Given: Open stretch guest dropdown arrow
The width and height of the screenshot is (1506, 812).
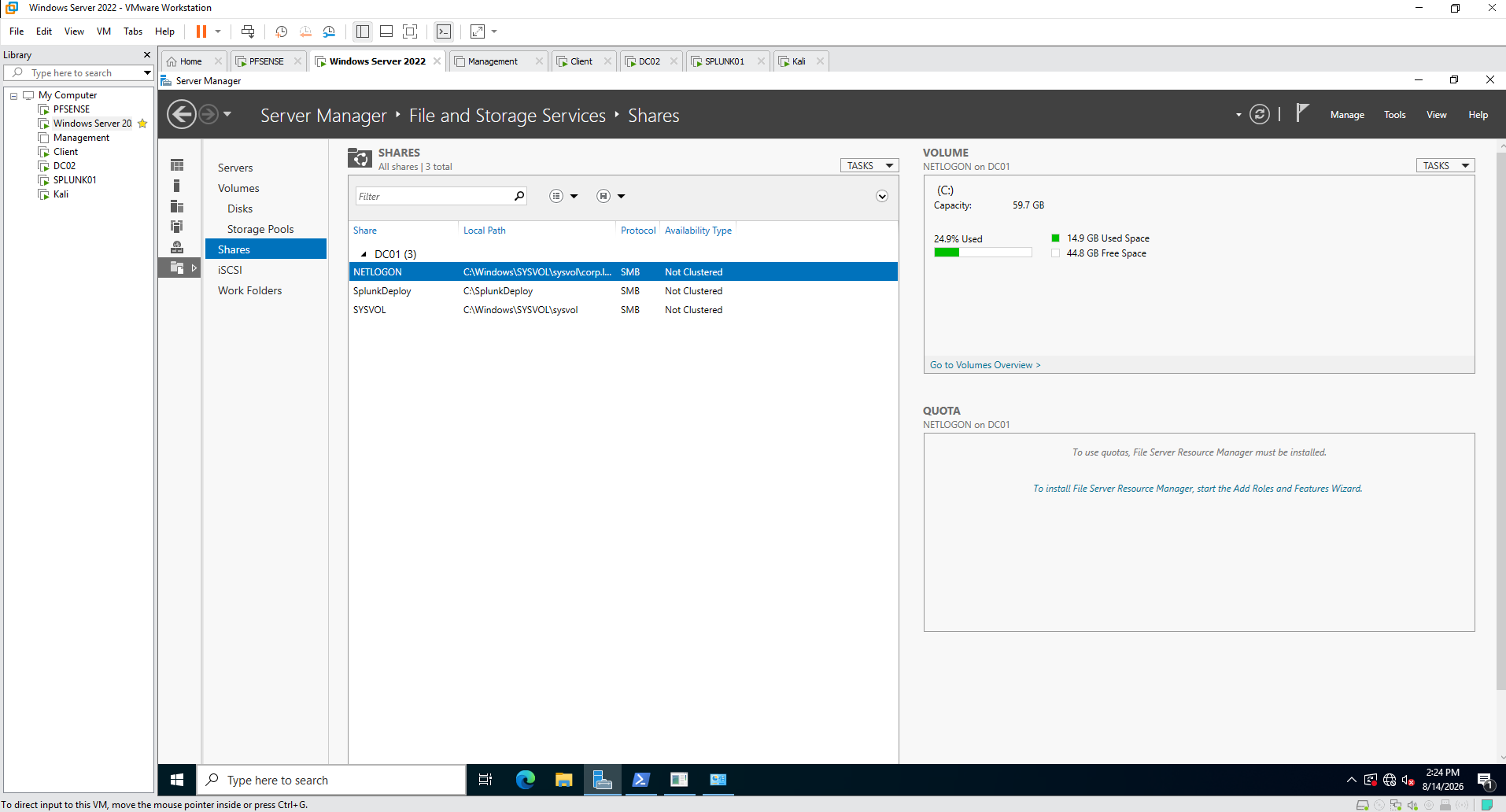Looking at the screenshot, I should point(494,31).
